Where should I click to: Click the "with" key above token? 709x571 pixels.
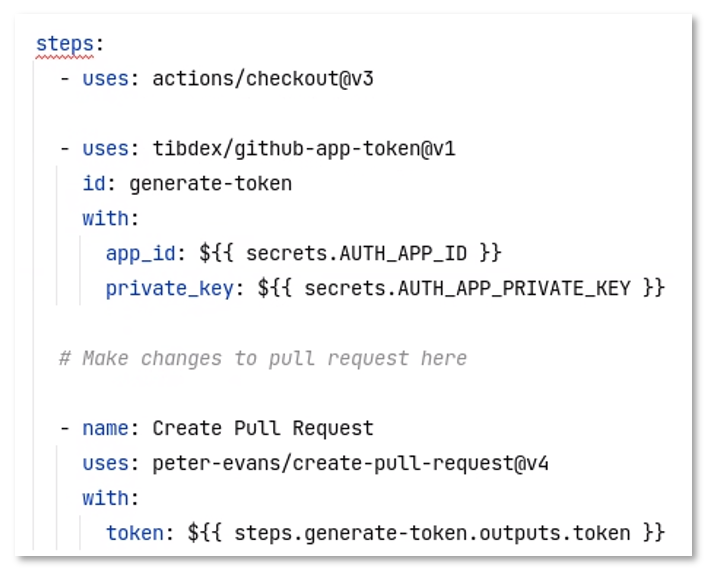(x=105, y=498)
